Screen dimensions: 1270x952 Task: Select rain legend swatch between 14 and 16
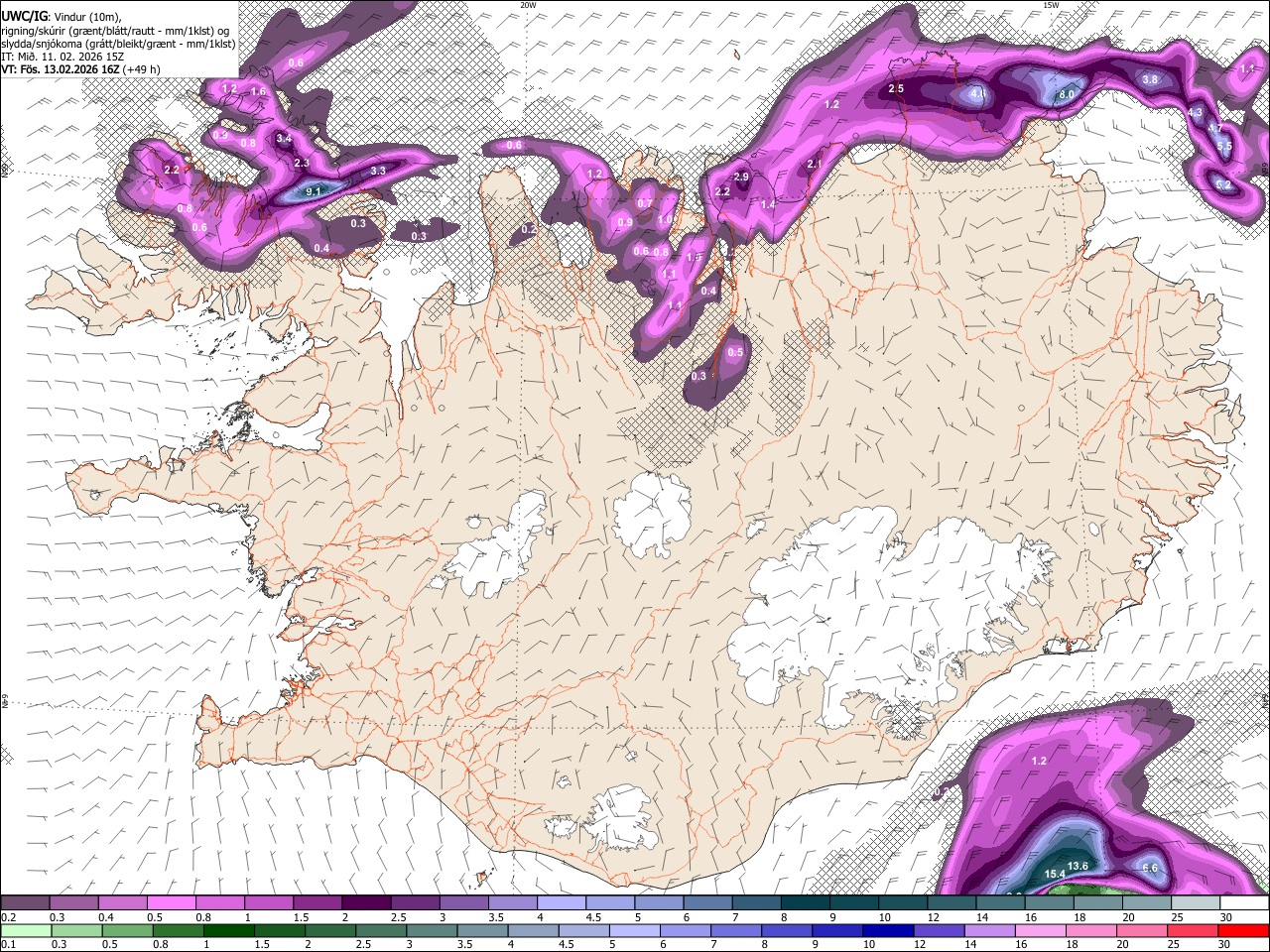pyautogui.click(x=991, y=930)
